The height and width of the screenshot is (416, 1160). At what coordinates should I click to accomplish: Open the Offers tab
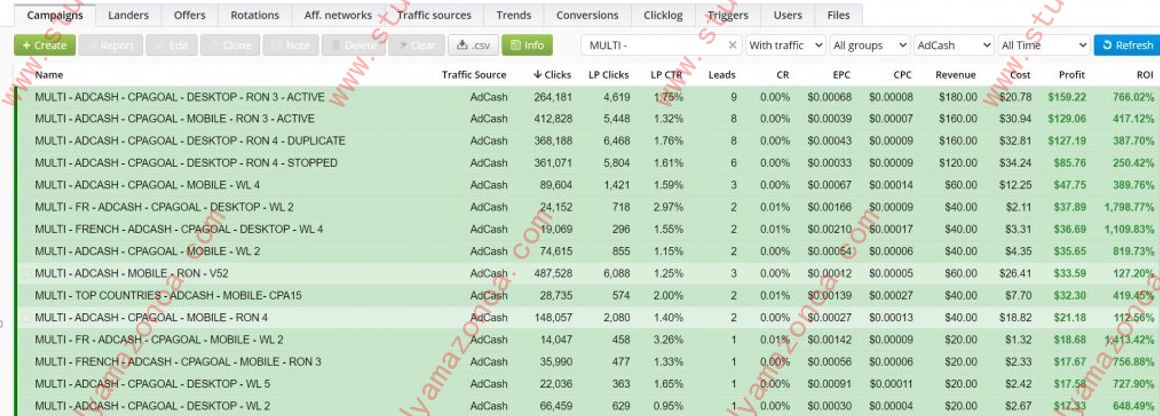click(x=189, y=15)
